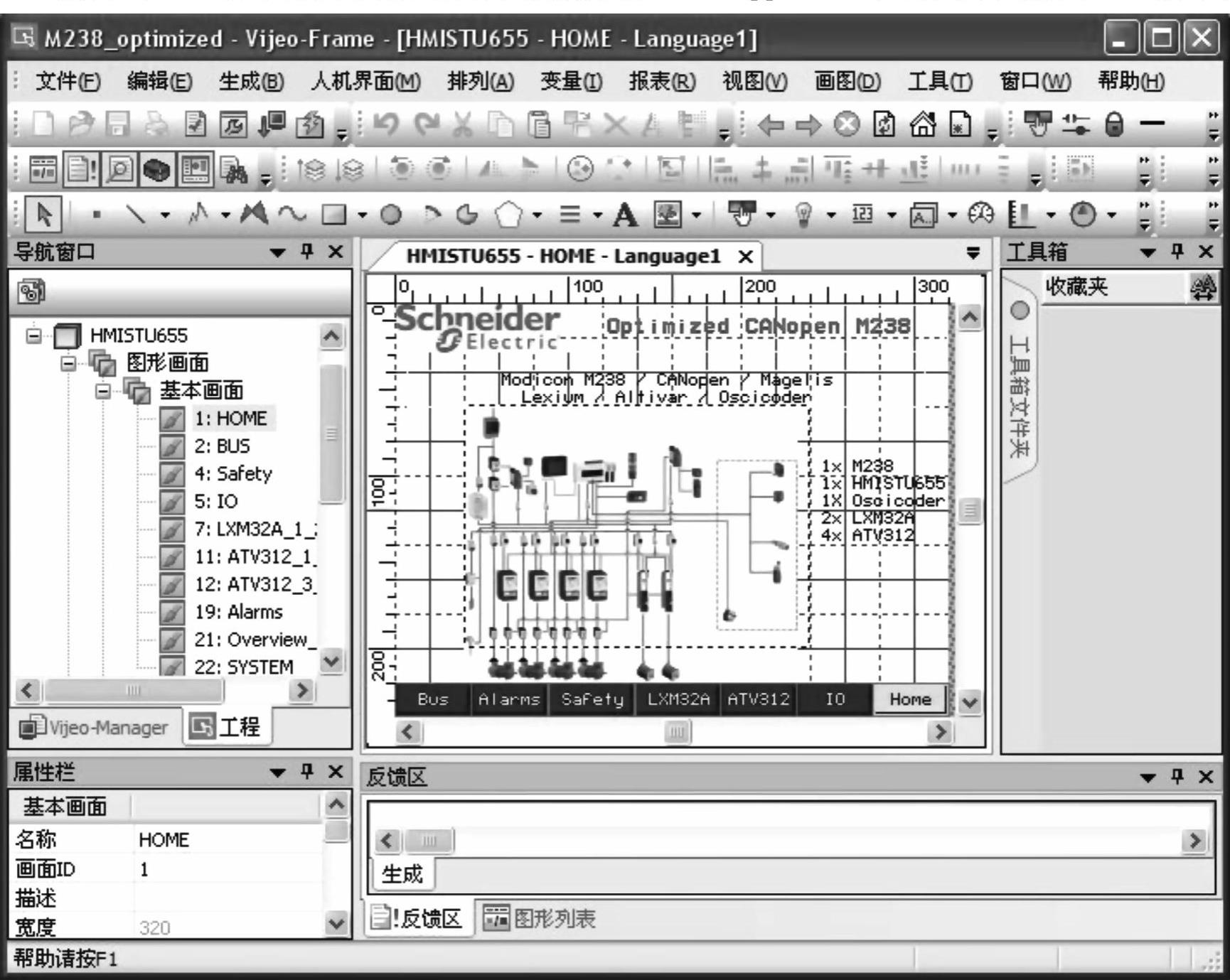Click the Cut scissors icon
Image resolution: width=1230 pixels, height=980 pixels.
(464, 124)
